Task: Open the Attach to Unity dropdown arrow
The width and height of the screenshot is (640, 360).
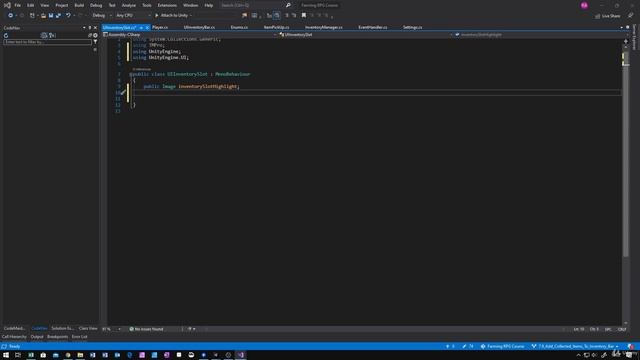Action: (191, 16)
